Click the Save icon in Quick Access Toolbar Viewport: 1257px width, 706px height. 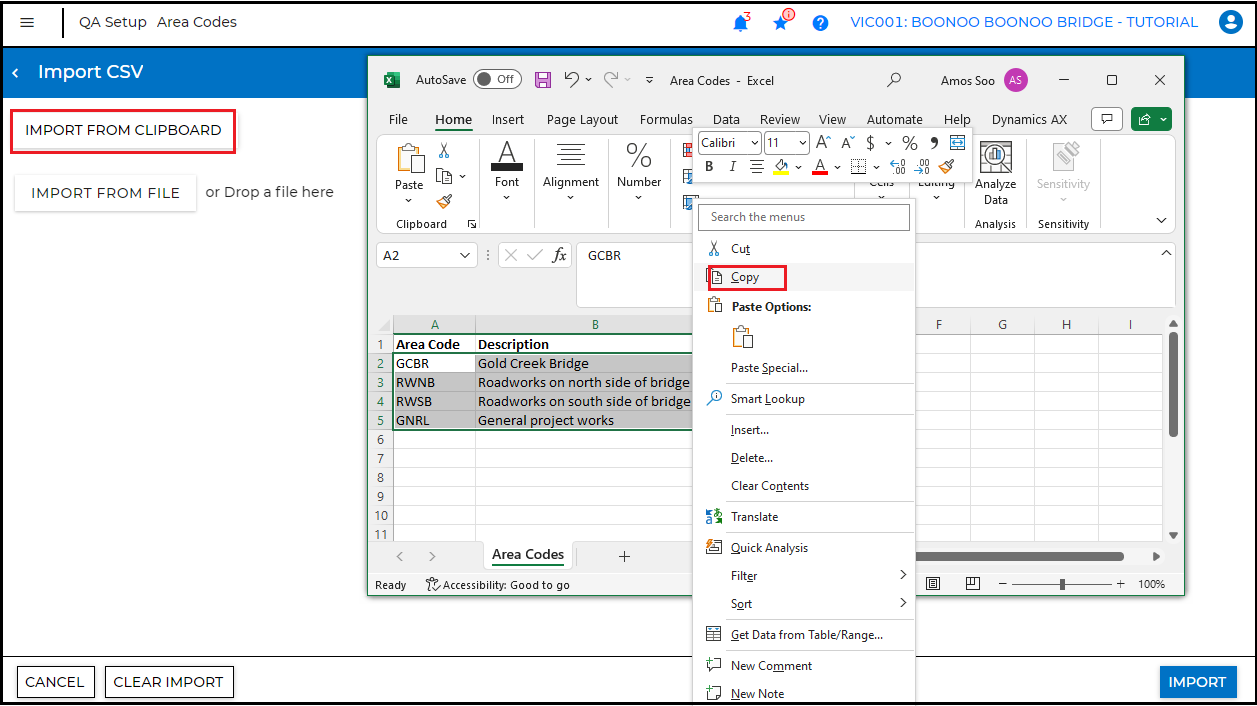click(x=543, y=80)
